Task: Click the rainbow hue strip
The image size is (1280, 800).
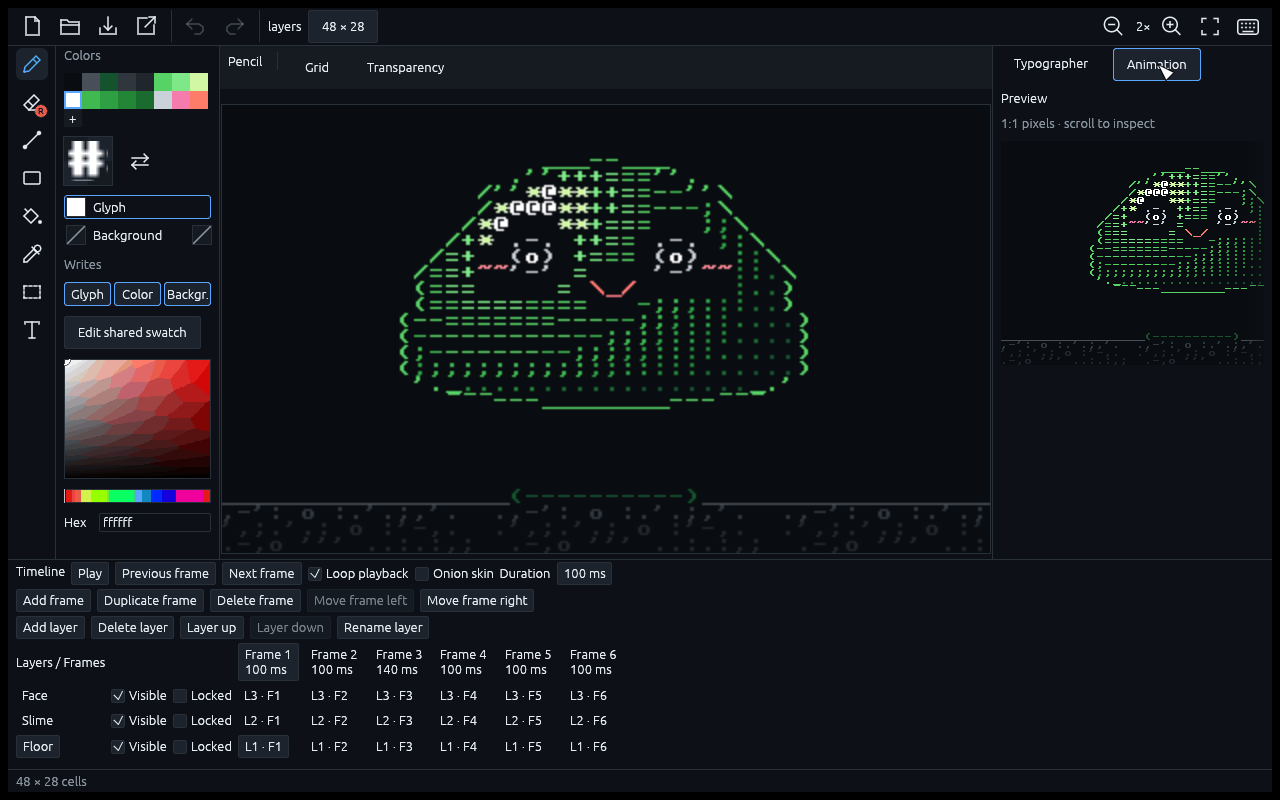Action: 137,496
